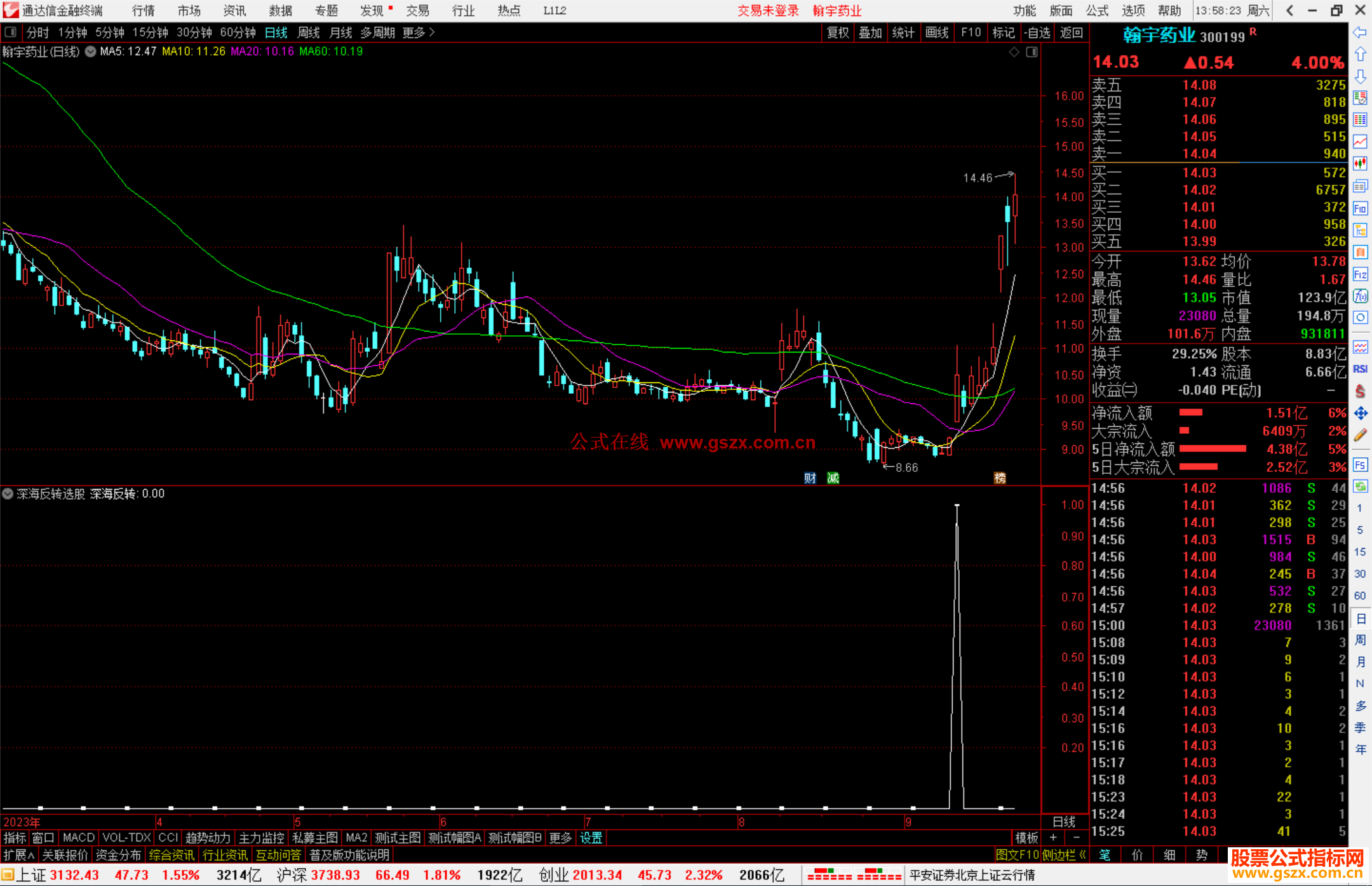Click the back arrow icon in right sidebar
The height and width of the screenshot is (886, 1372).
click(x=1360, y=32)
